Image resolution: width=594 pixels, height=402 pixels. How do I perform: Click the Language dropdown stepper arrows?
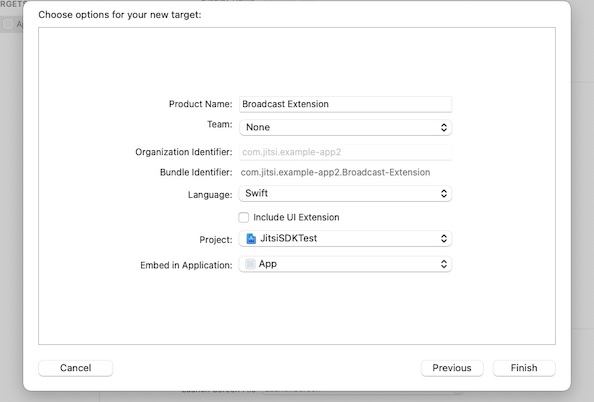444,194
